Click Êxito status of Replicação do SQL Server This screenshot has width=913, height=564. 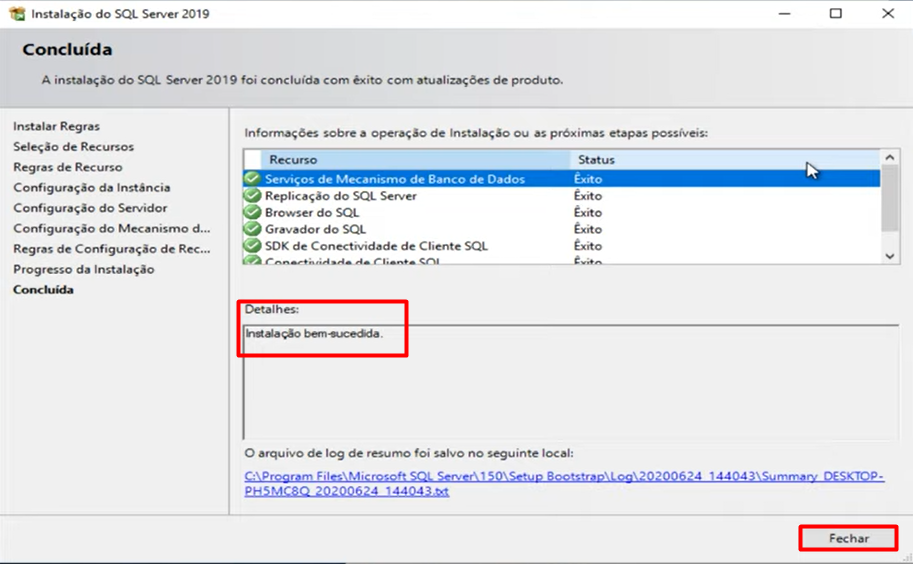coord(588,196)
